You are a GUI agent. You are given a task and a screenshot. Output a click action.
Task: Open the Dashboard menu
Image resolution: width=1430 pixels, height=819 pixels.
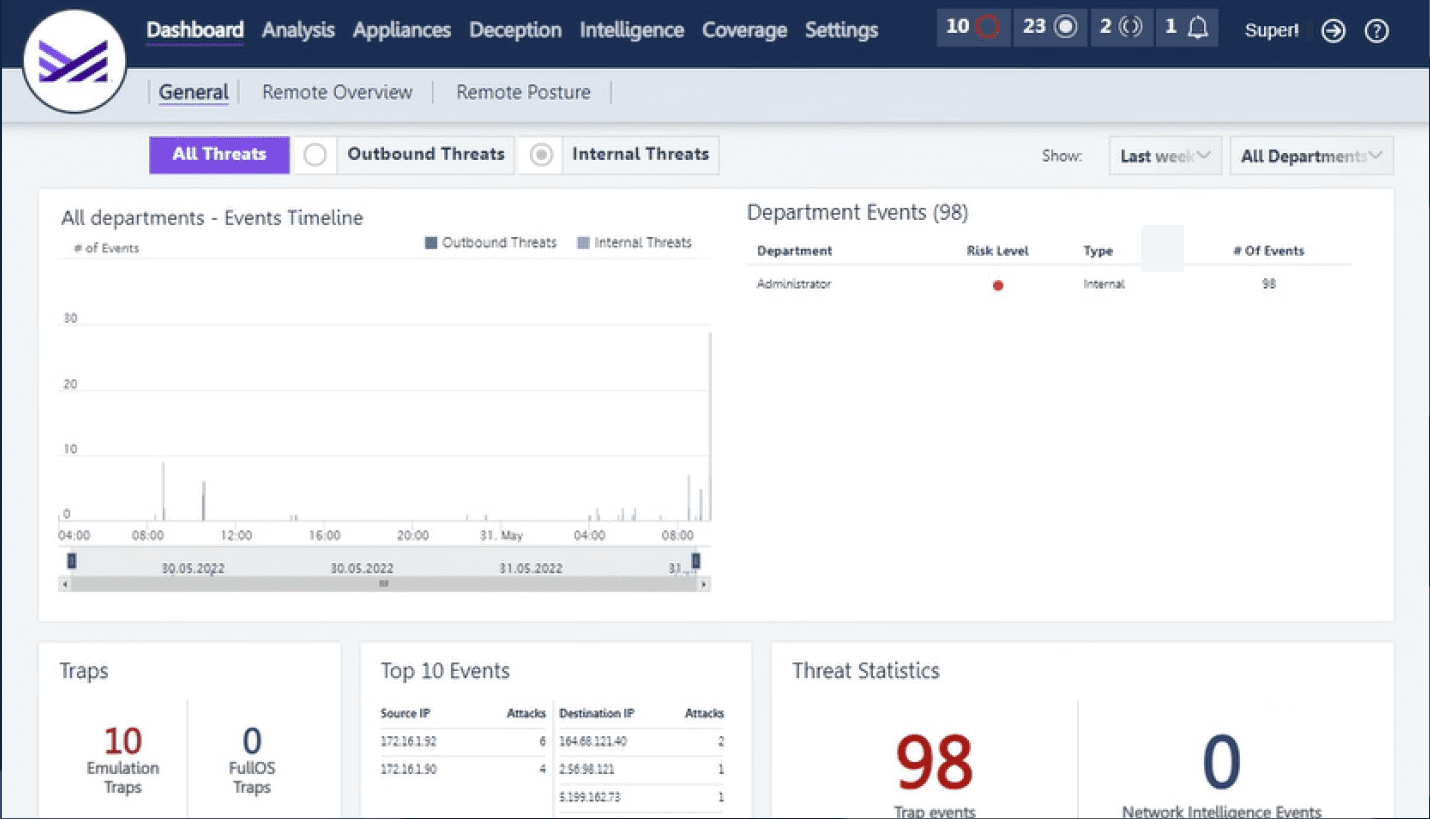tap(195, 30)
